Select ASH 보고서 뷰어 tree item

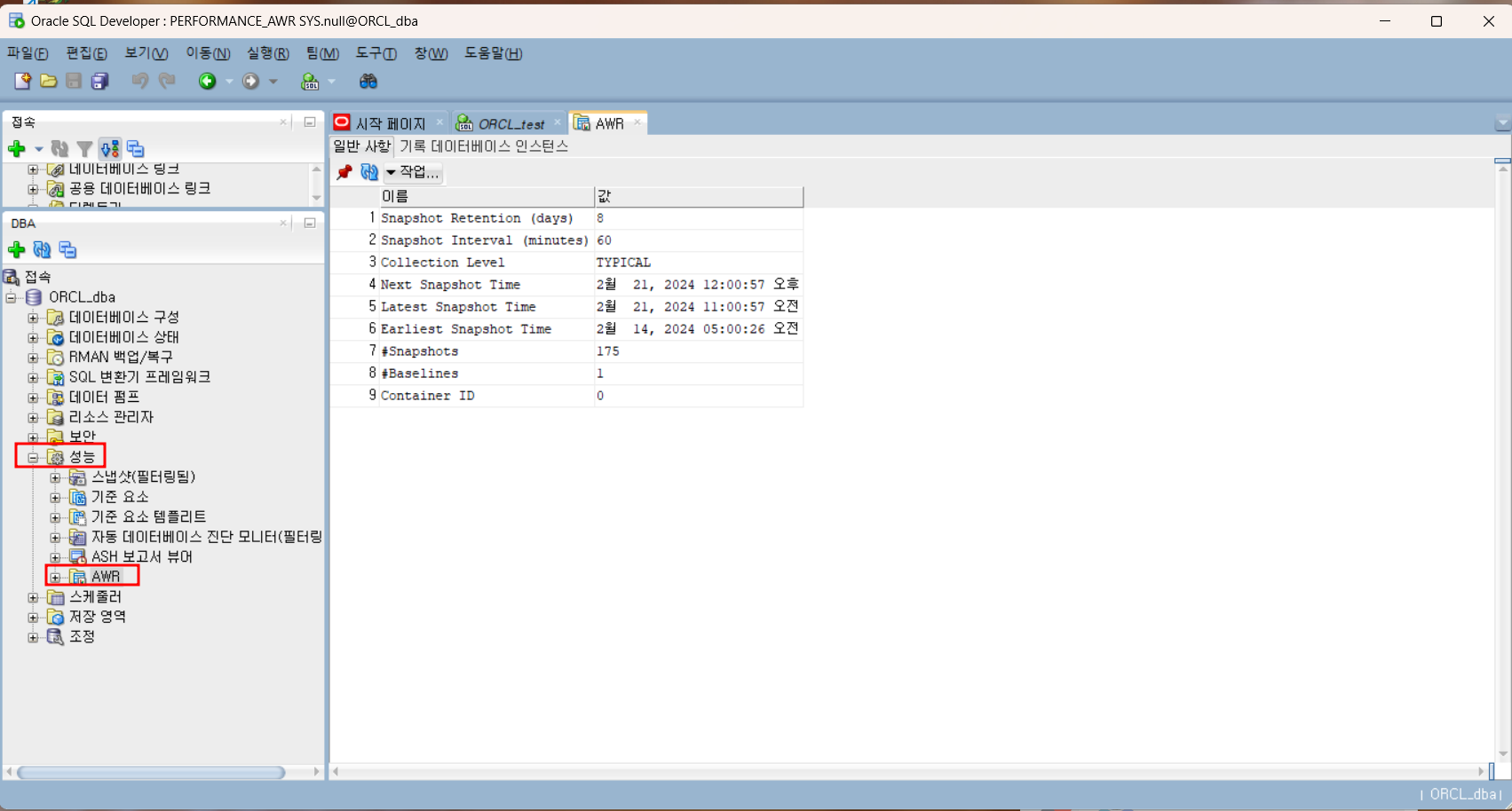[x=142, y=556]
